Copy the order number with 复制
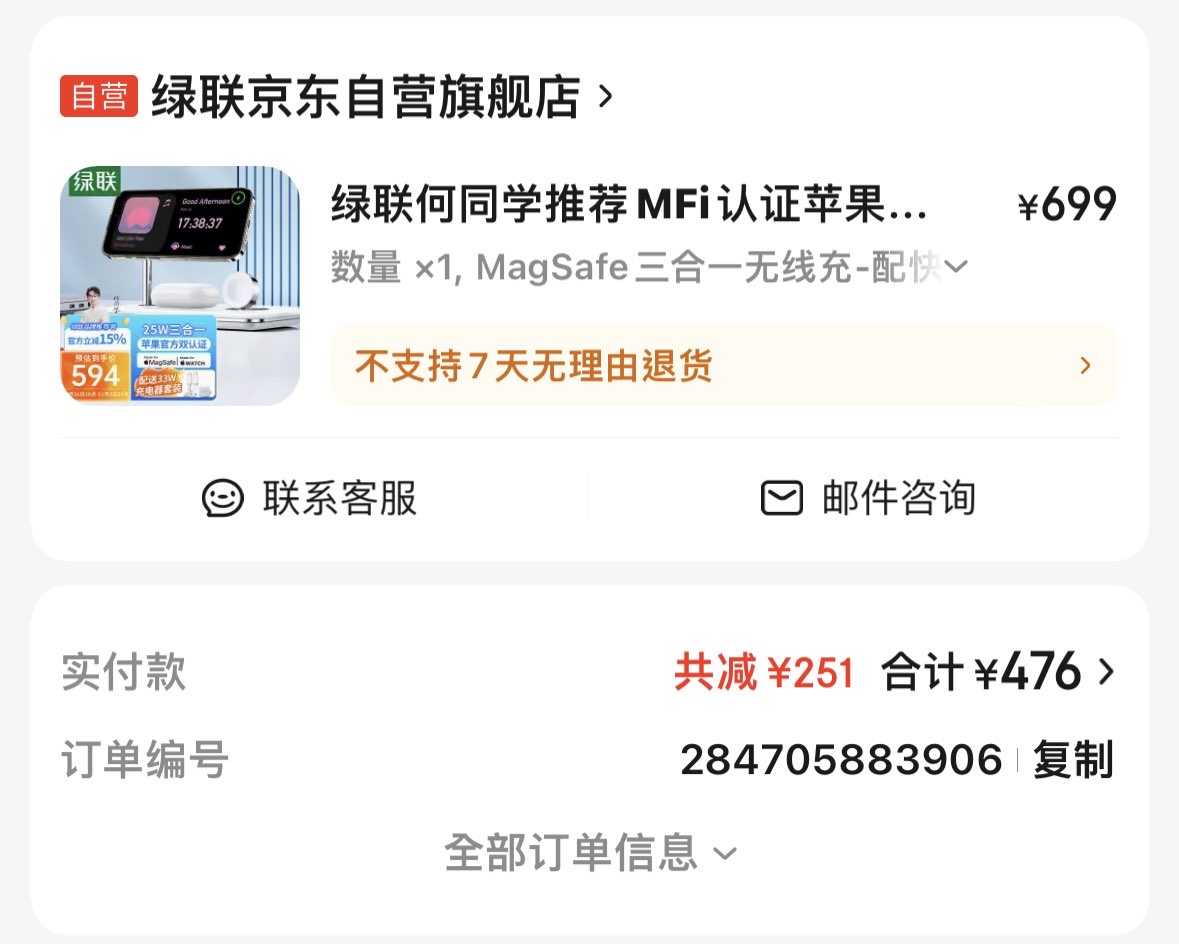1179x944 pixels. click(x=1073, y=759)
